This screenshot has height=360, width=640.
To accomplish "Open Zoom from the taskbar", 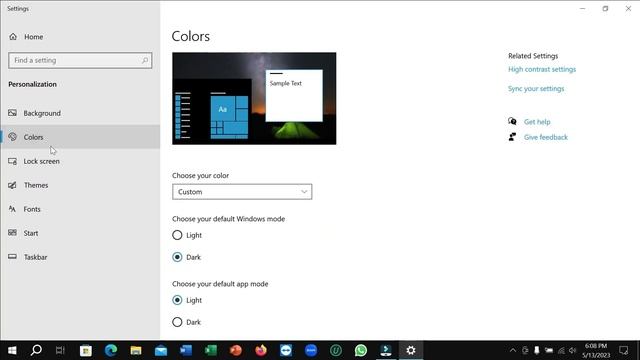I will (311, 350).
